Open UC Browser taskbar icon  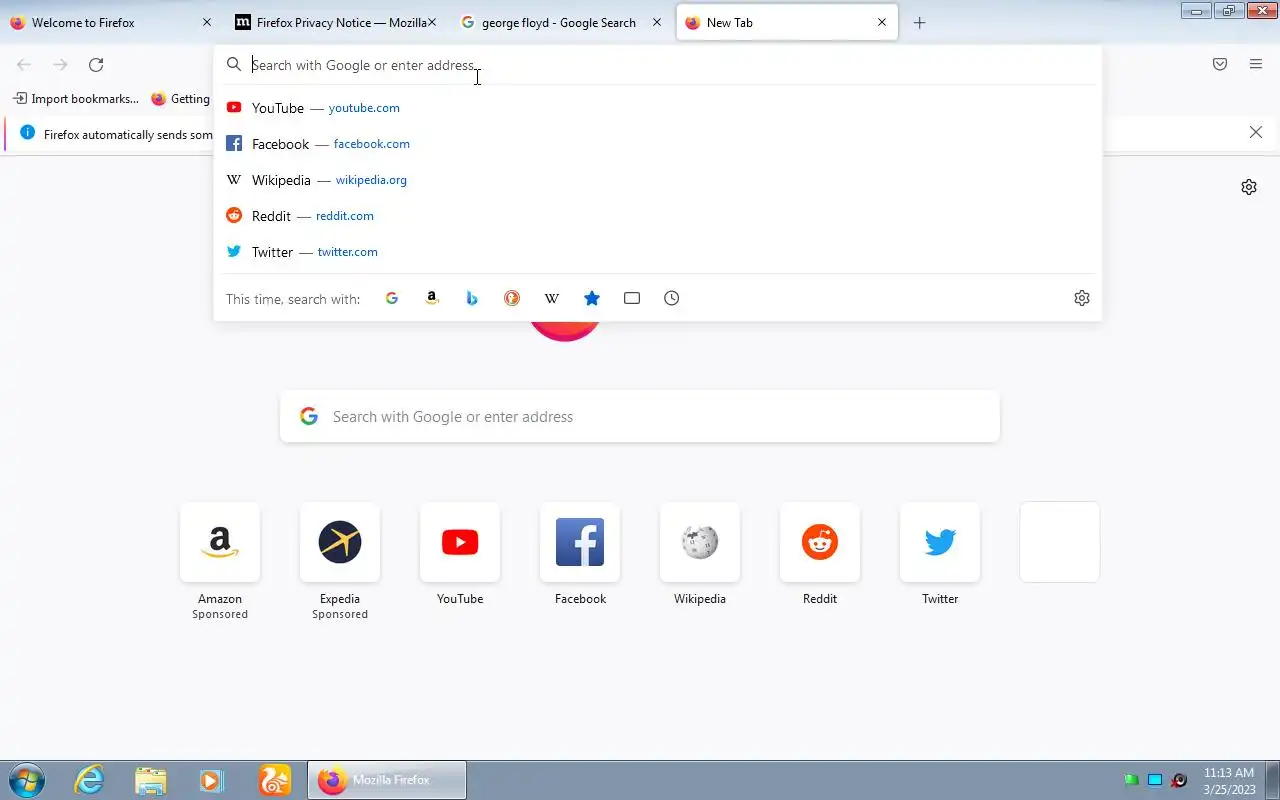pyautogui.click(x=275, y=780)
